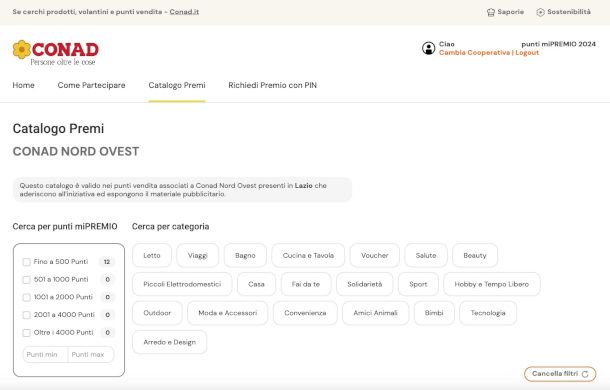
Task: Select the Bimbi category
Action: (434, 313)
